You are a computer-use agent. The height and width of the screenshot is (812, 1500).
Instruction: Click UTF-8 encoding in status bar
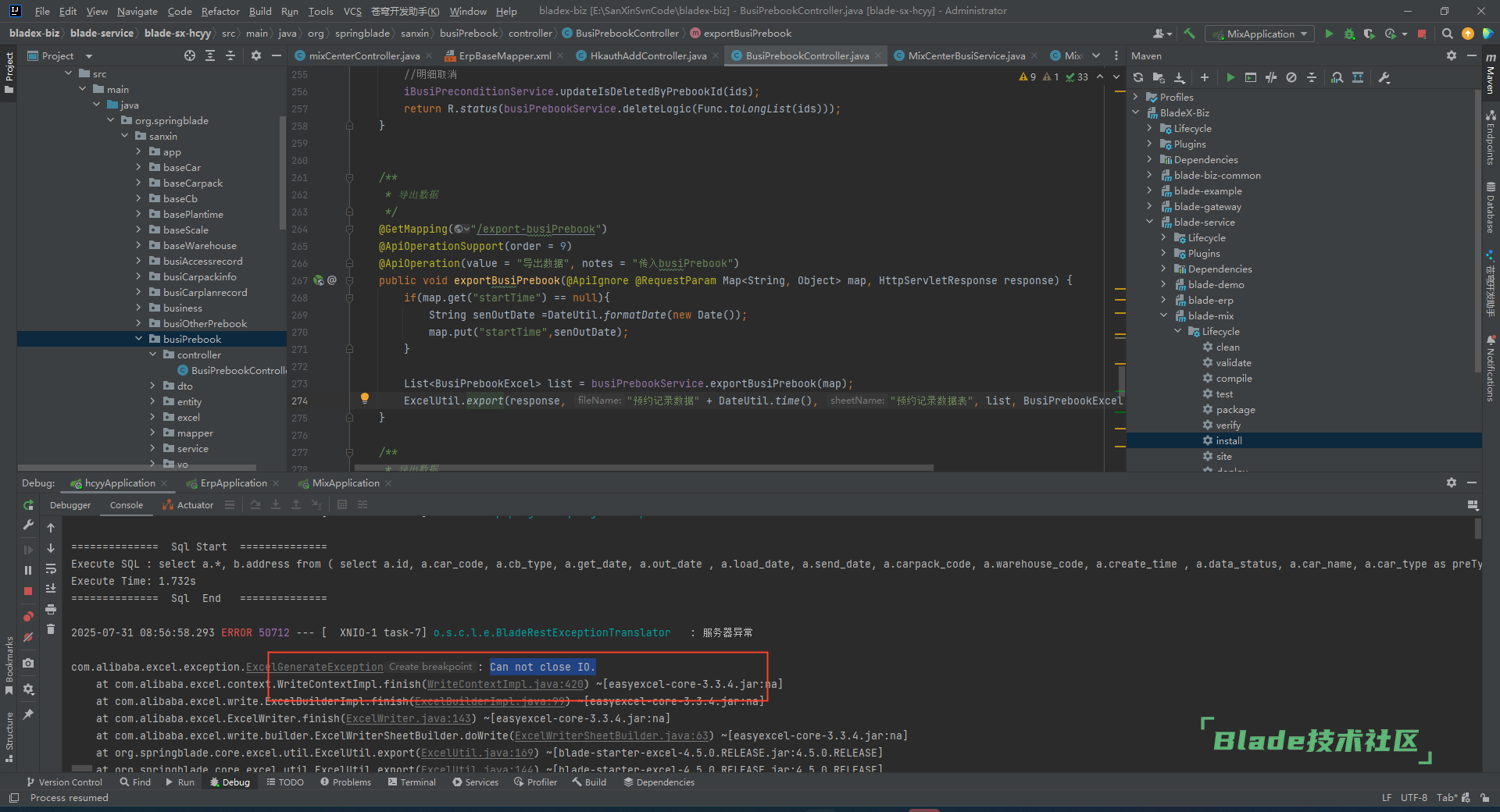(x=1413, y=798)
